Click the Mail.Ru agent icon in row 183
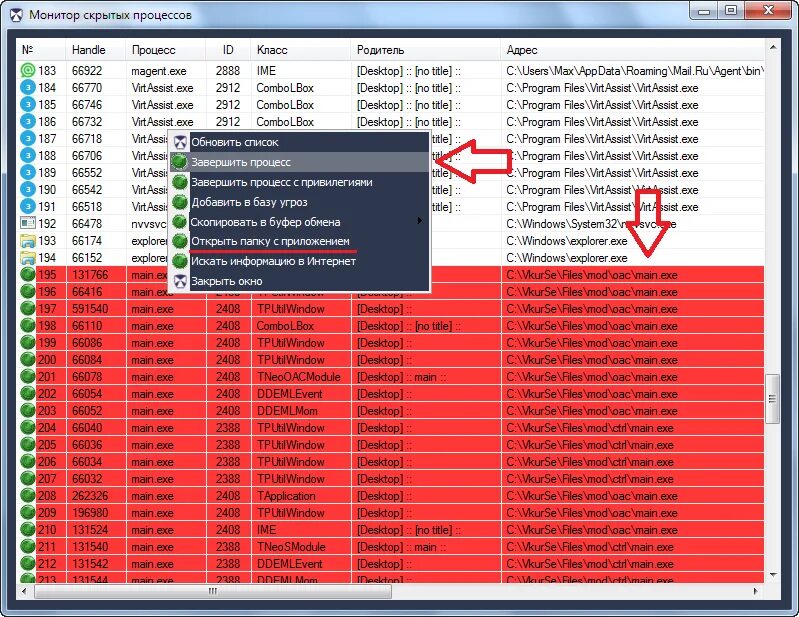This screenshot has height=617, width=799. [28, 70]
